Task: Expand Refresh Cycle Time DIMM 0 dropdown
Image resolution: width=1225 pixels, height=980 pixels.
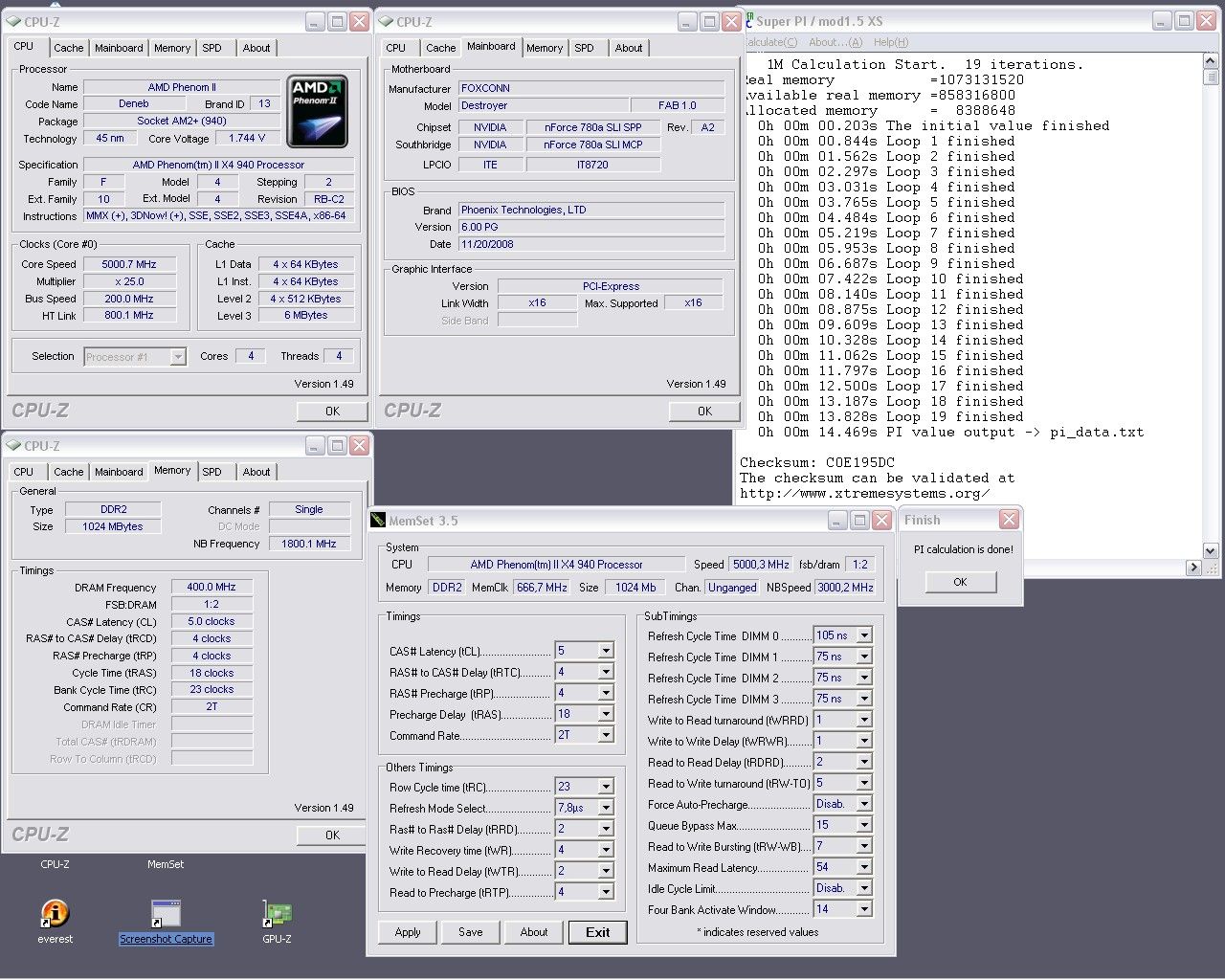Action: point(863,635)
